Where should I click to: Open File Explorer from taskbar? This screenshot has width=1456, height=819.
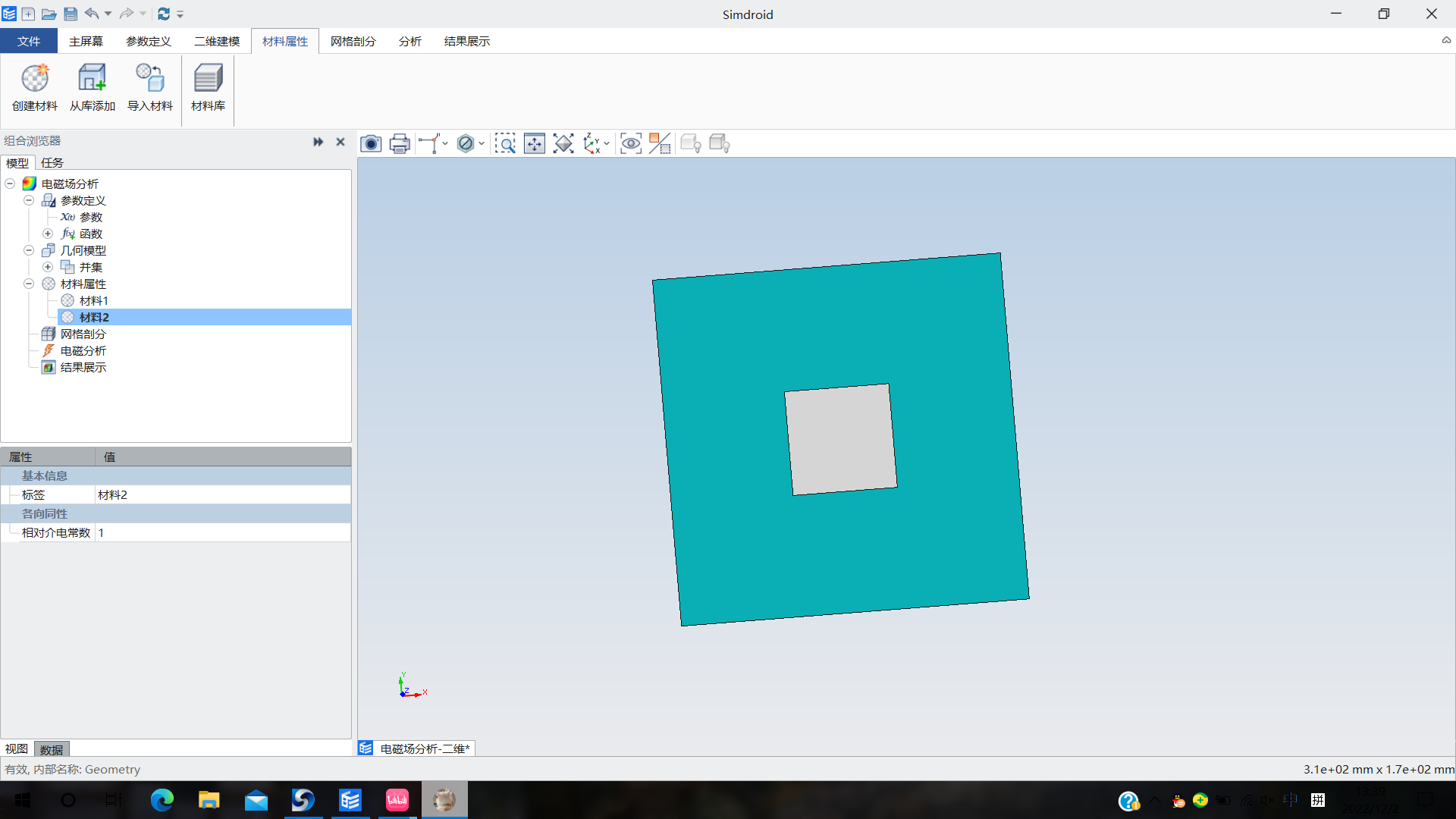click(209, 800)
